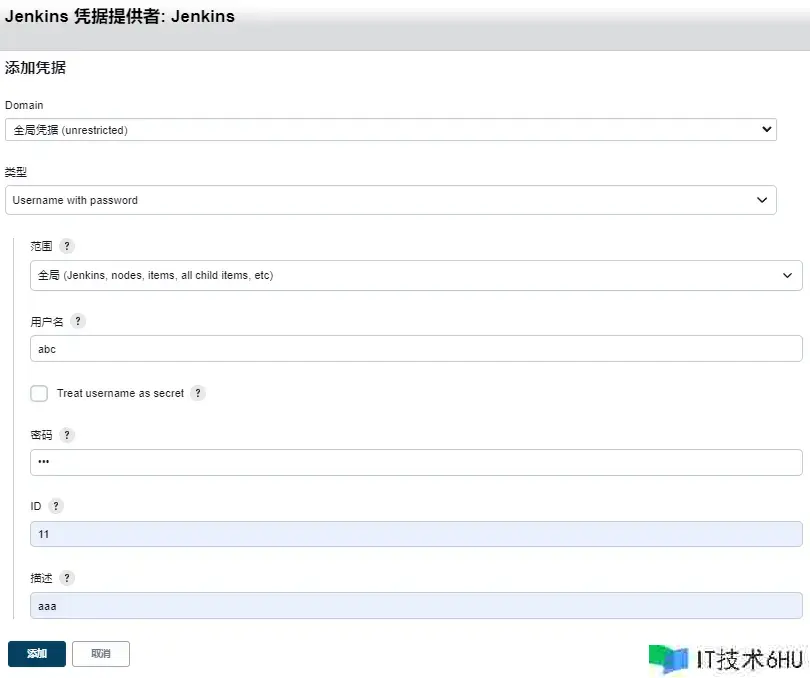Image resolution: width=810 pixels, height=678 pixels.
Task: Click the 取消 cancel button
Action: pos(101,654)
